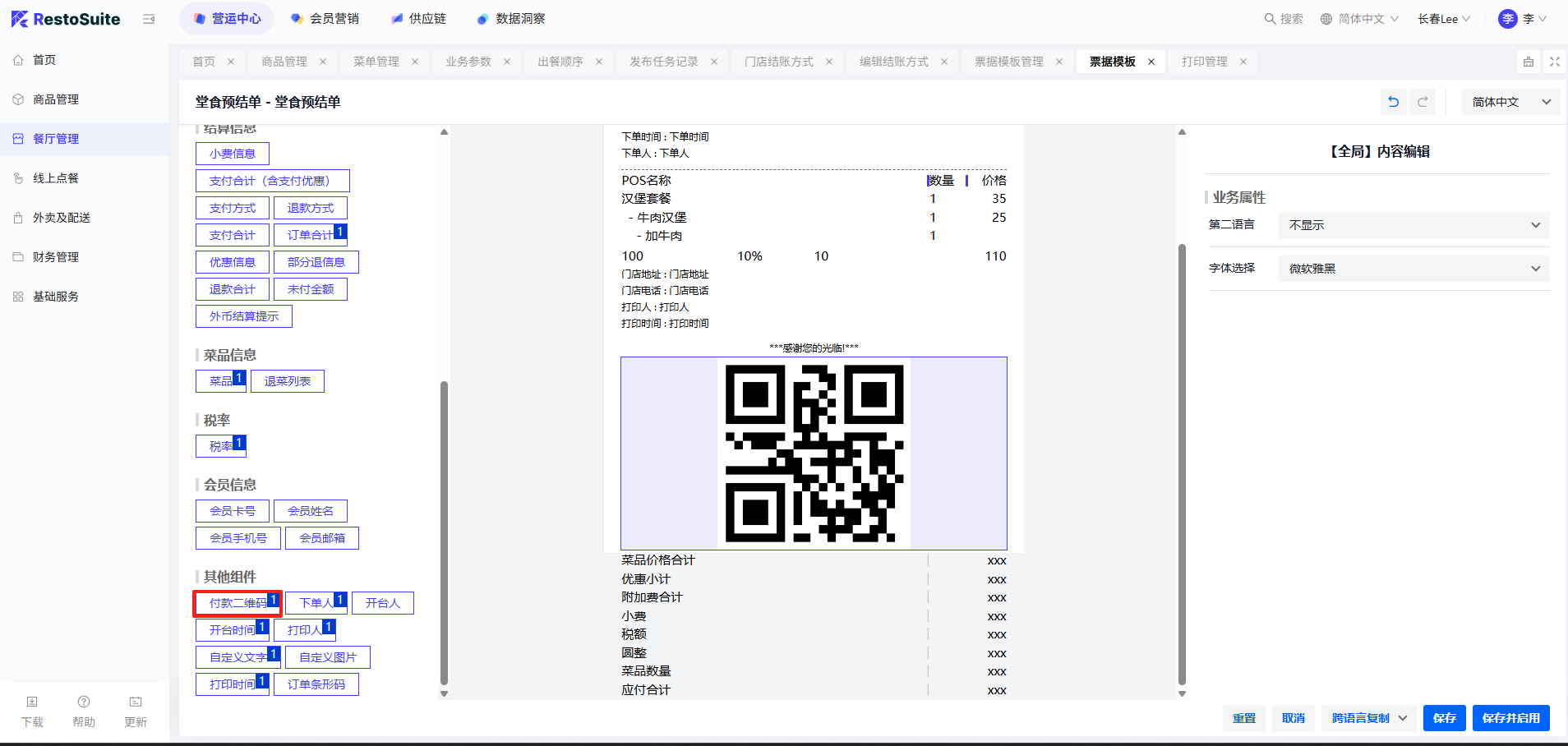Switch to 出餐顺序 tab
Viewport: 1568px width, 746px height.
click(560, 62)
